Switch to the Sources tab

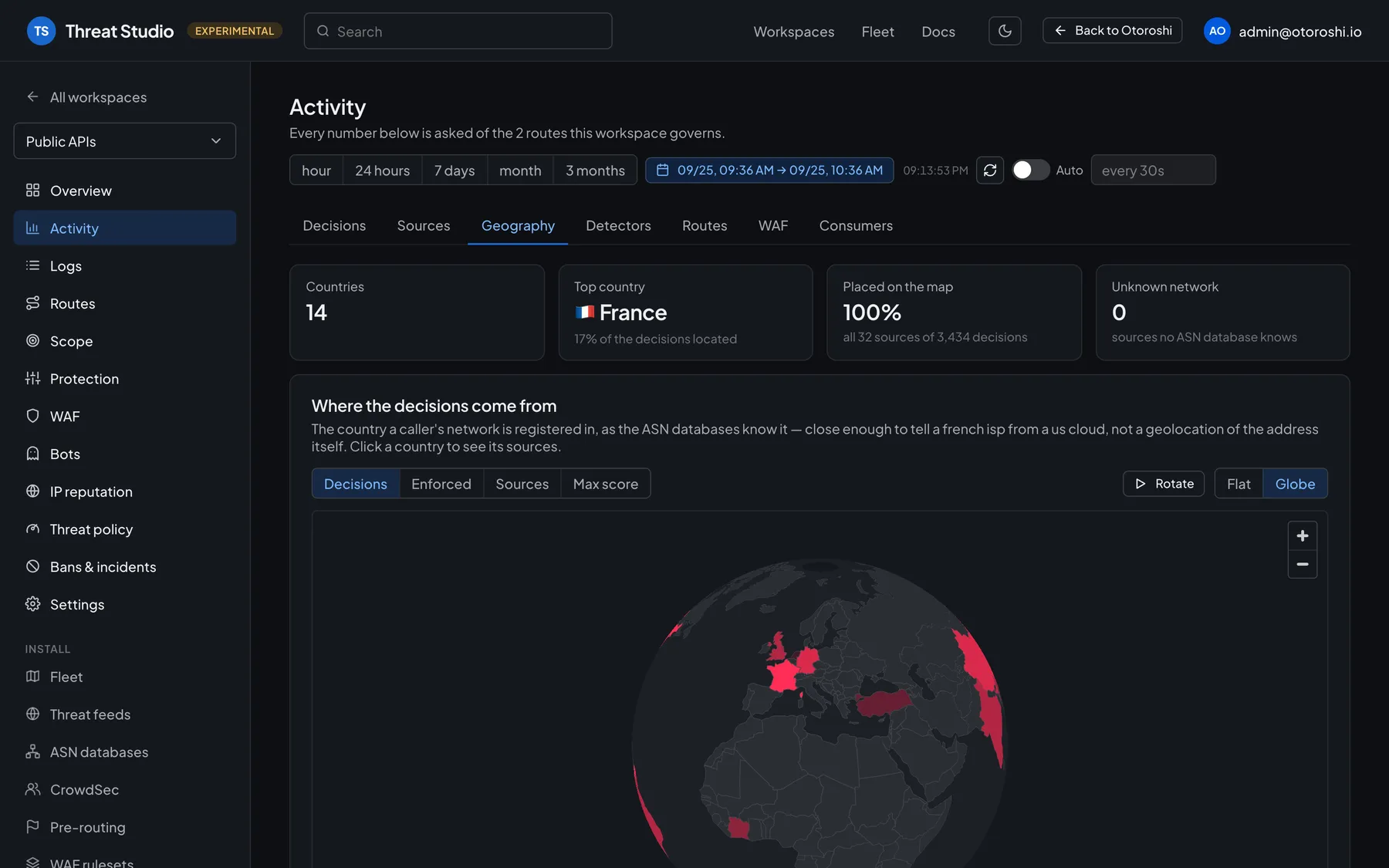click(424, 225)
